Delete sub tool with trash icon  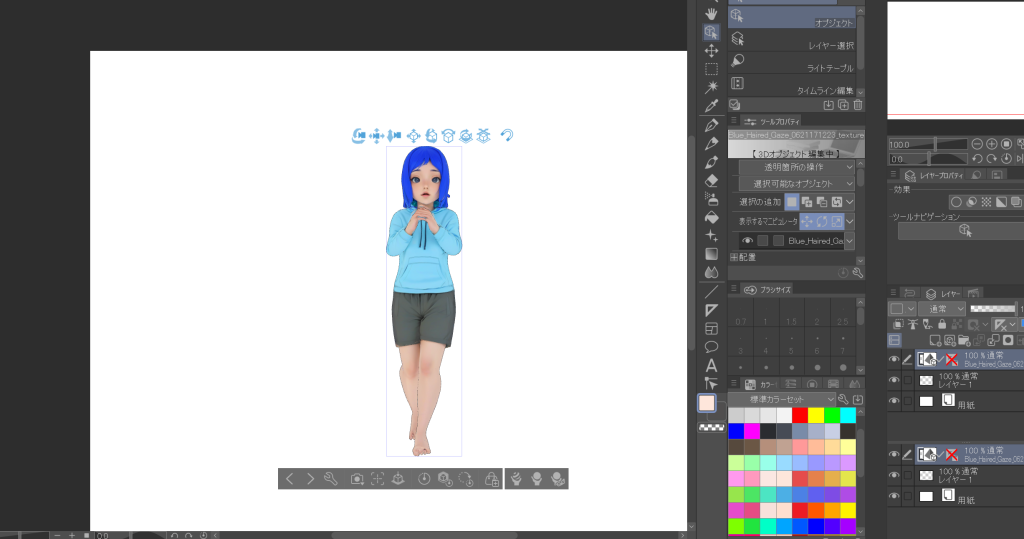858,105
